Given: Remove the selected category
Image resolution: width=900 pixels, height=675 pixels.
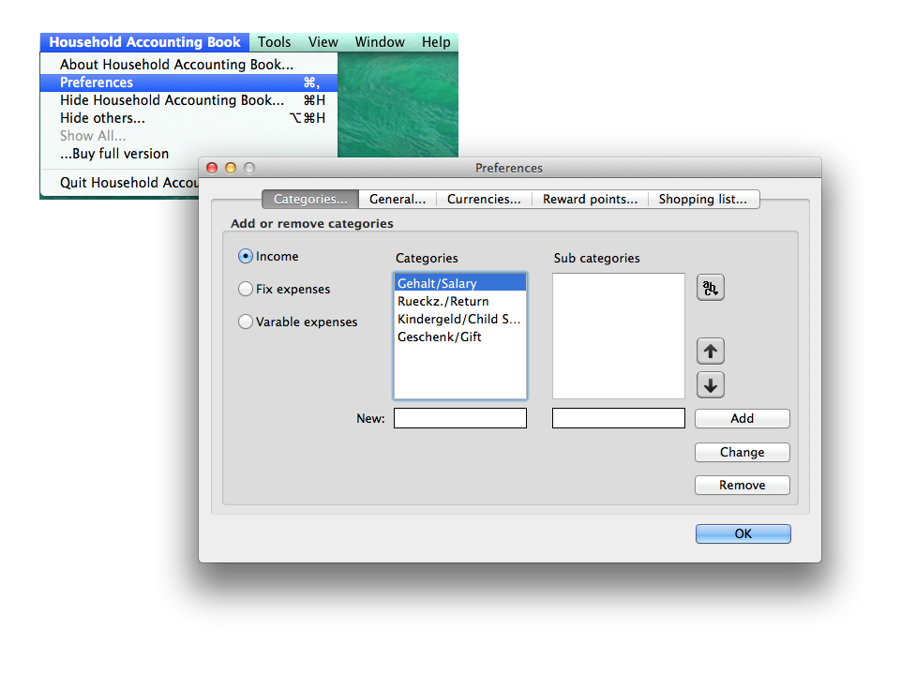Looking at the screenshot, I should 742,485.
